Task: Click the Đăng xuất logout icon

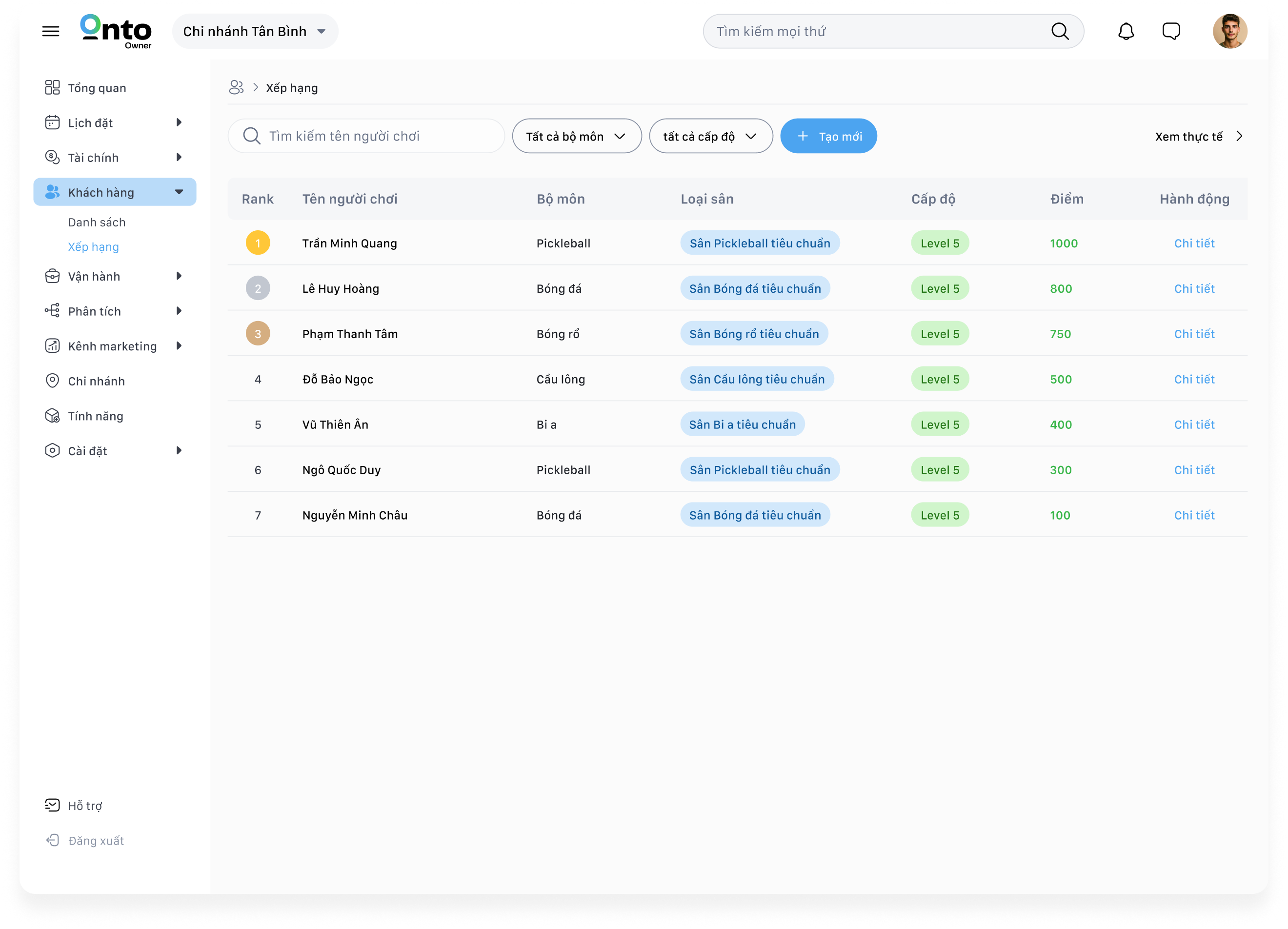Action: coord(52,840)
